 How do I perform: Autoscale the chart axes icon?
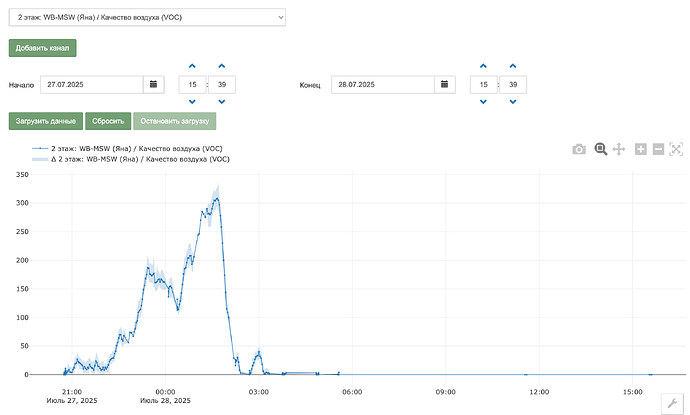click(676, 149)
